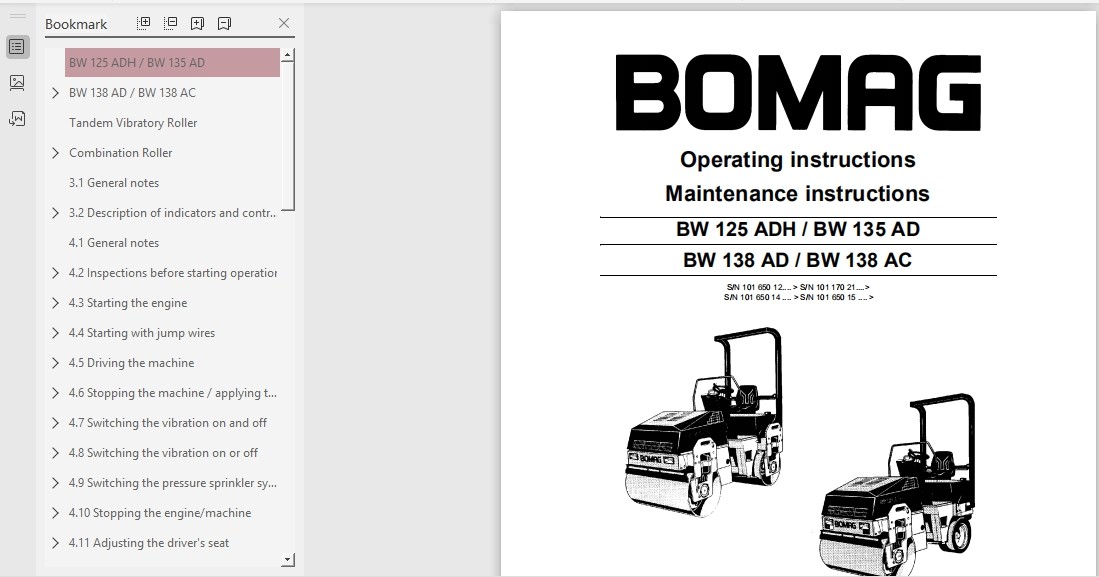Expand 3.2 Description of indicators bookmark
The width and height of the screenshot is (1099, 577).
pos(55,213)
